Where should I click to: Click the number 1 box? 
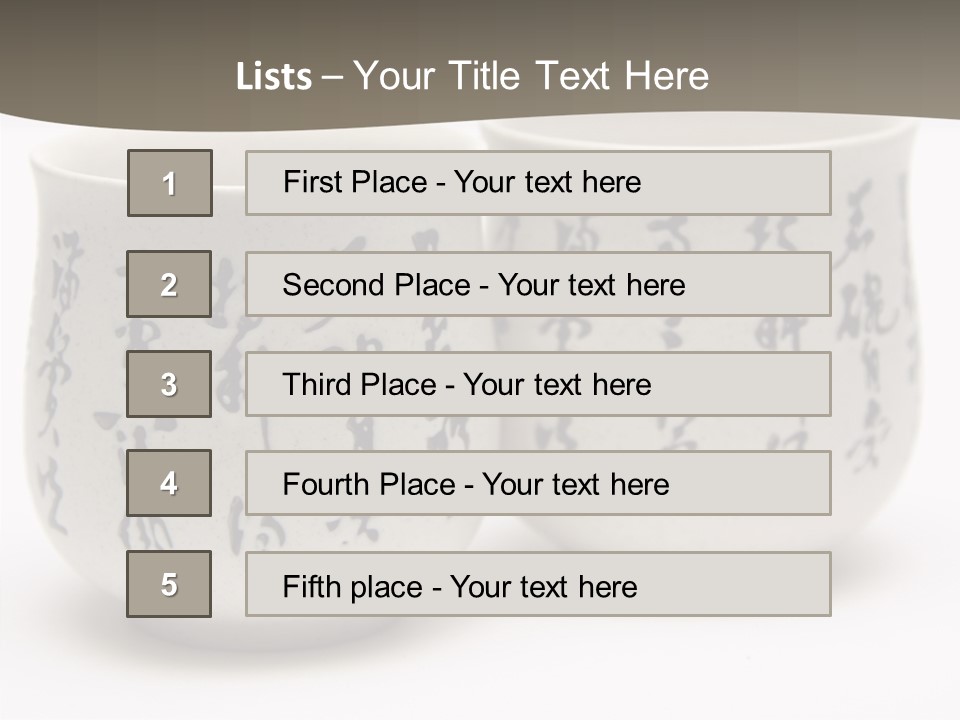169,183
